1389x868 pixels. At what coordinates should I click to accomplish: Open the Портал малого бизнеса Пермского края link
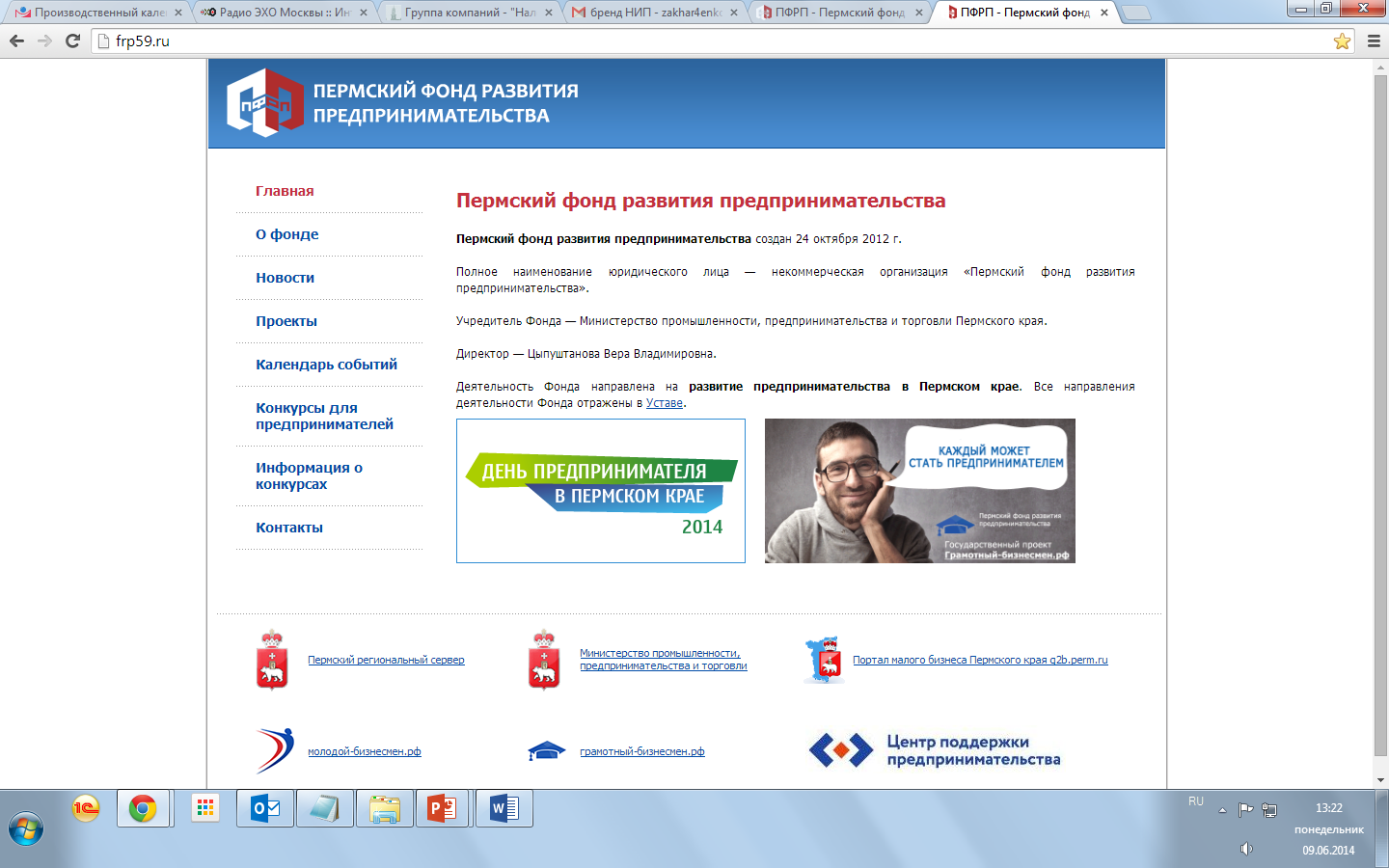point(980,660)
